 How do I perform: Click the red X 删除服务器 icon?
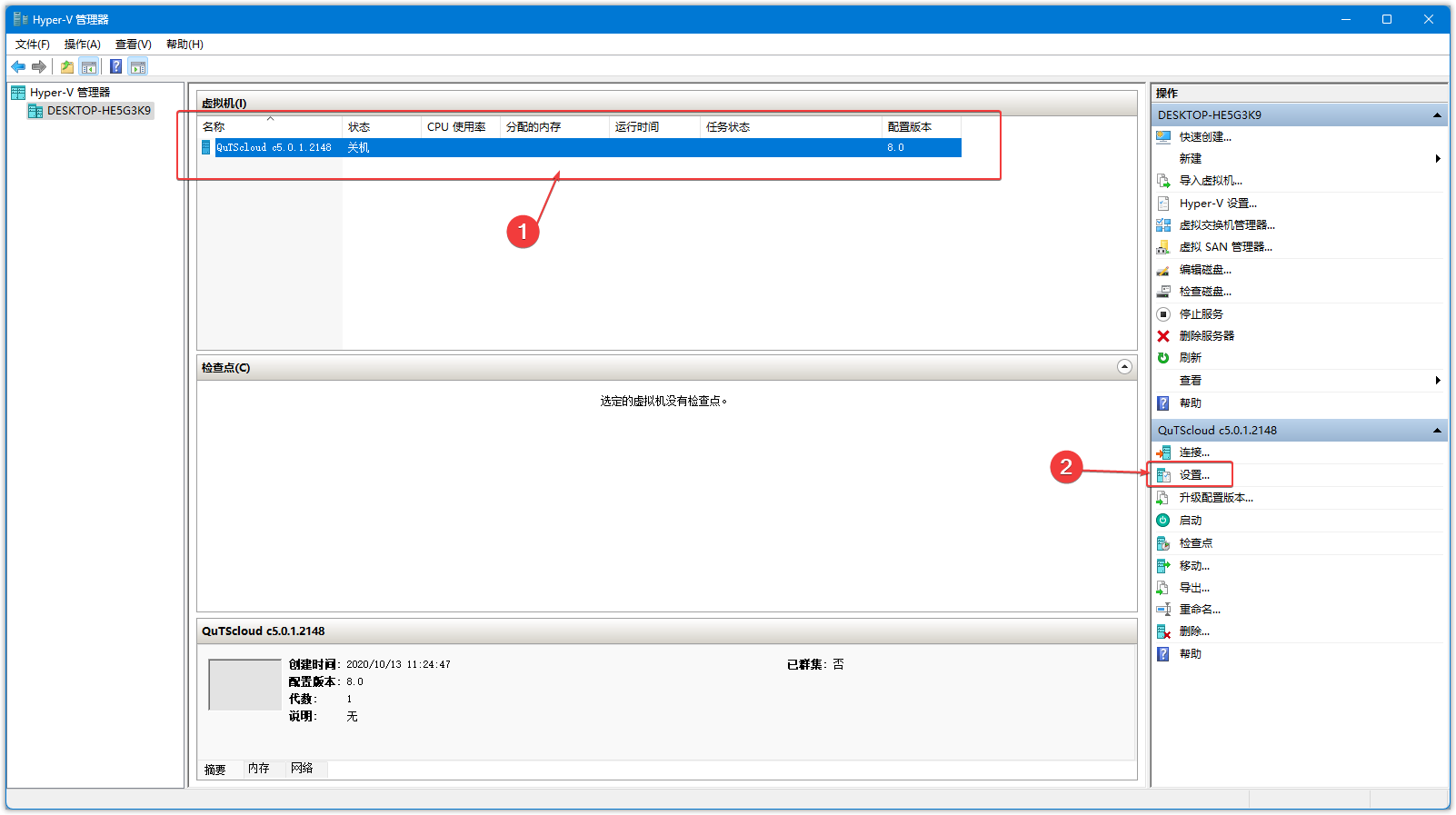click(x=1163, y=336)
